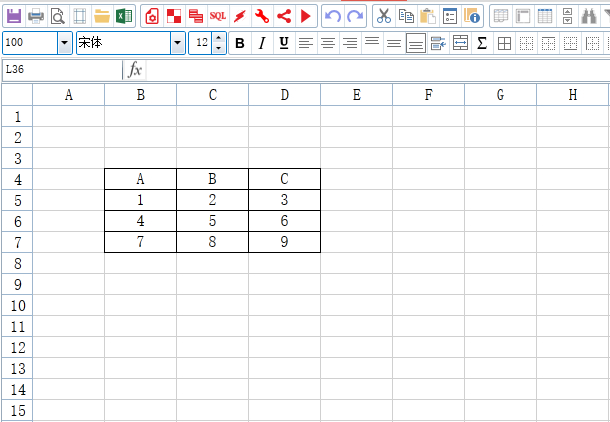Click the red wrench settings icon

262,16
